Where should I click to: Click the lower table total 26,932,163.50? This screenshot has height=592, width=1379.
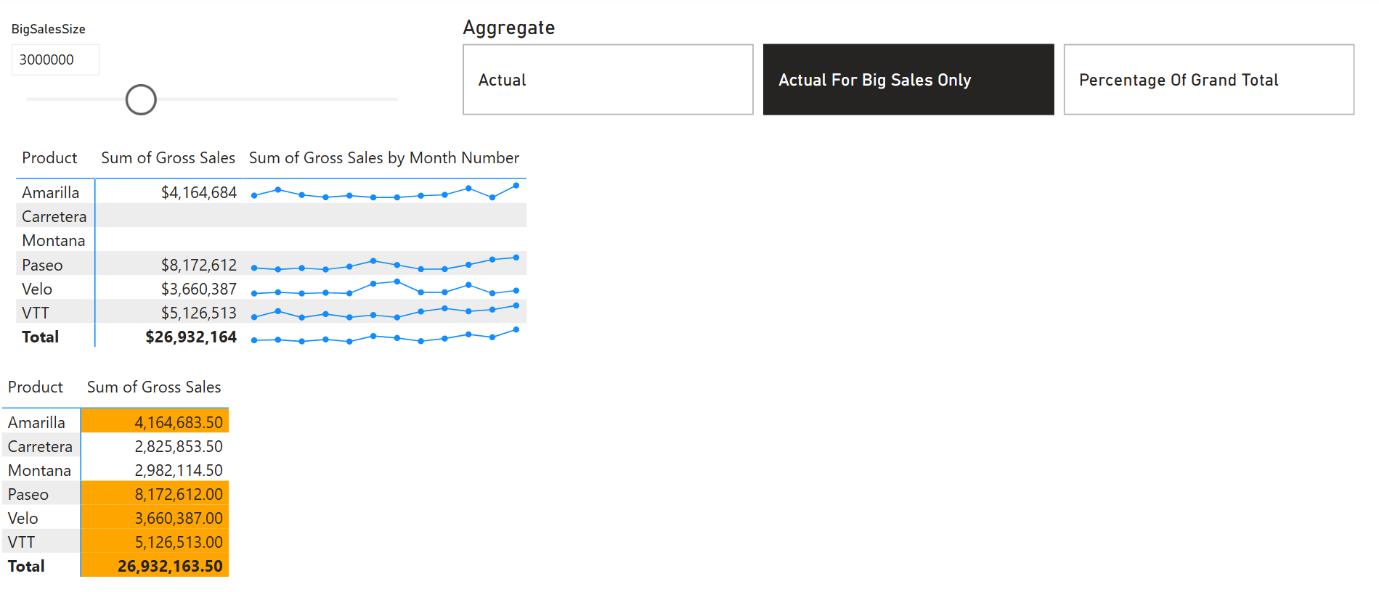click(170, 566)
